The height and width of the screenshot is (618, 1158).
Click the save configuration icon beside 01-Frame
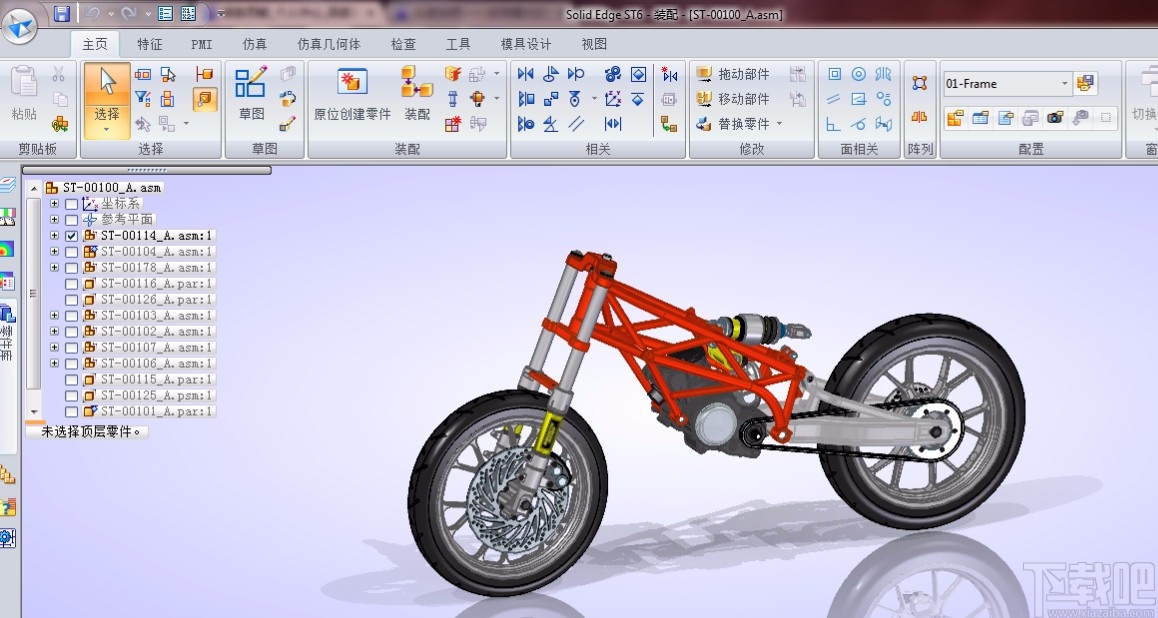(1086, 83)
